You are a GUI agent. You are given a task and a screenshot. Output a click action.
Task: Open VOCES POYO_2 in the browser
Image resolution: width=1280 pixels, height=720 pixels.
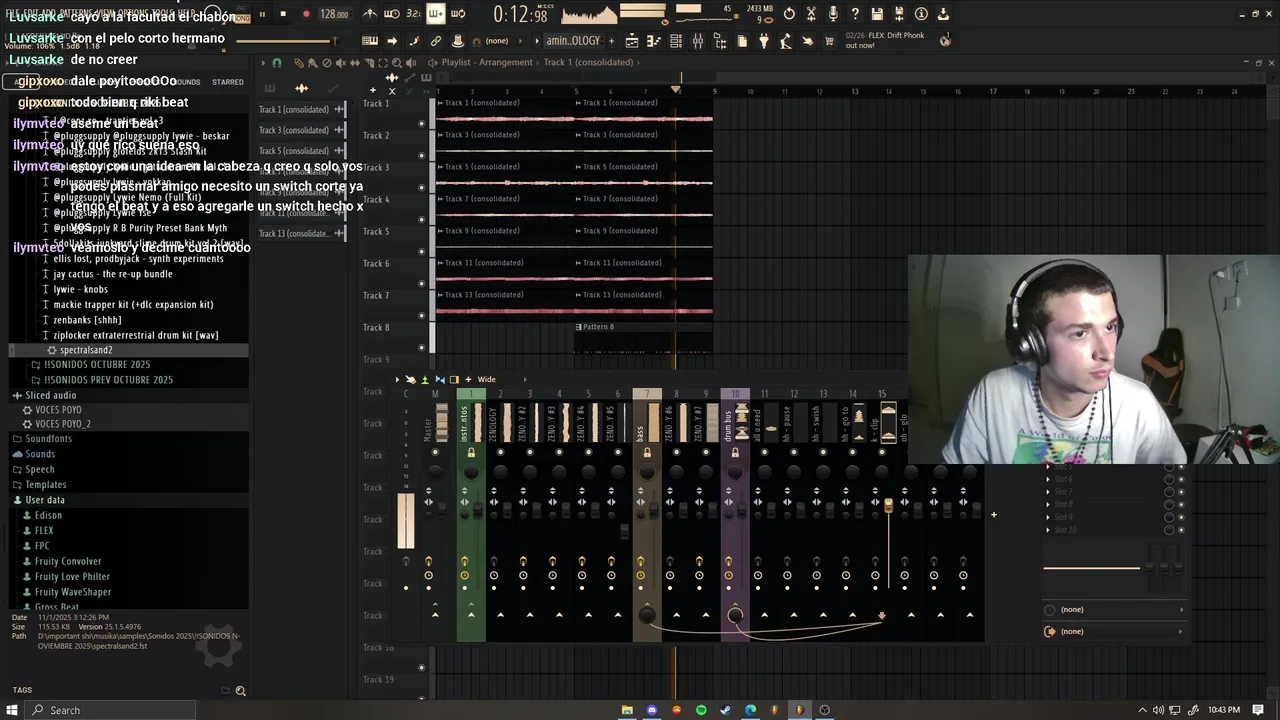point(62,424)
